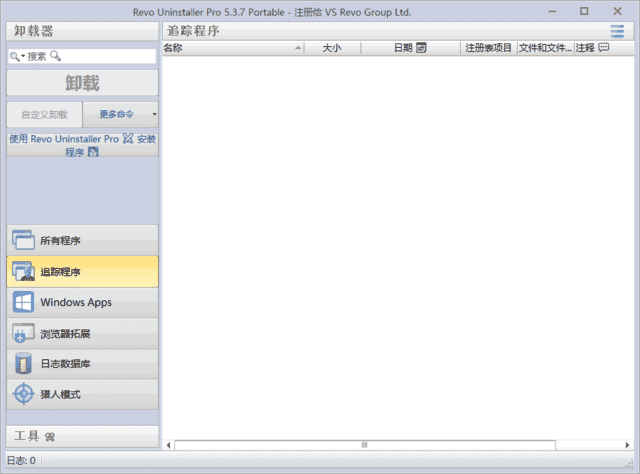640x474 pixels.
Task: Click the Windows logo icon
Action: click(23, 303)
